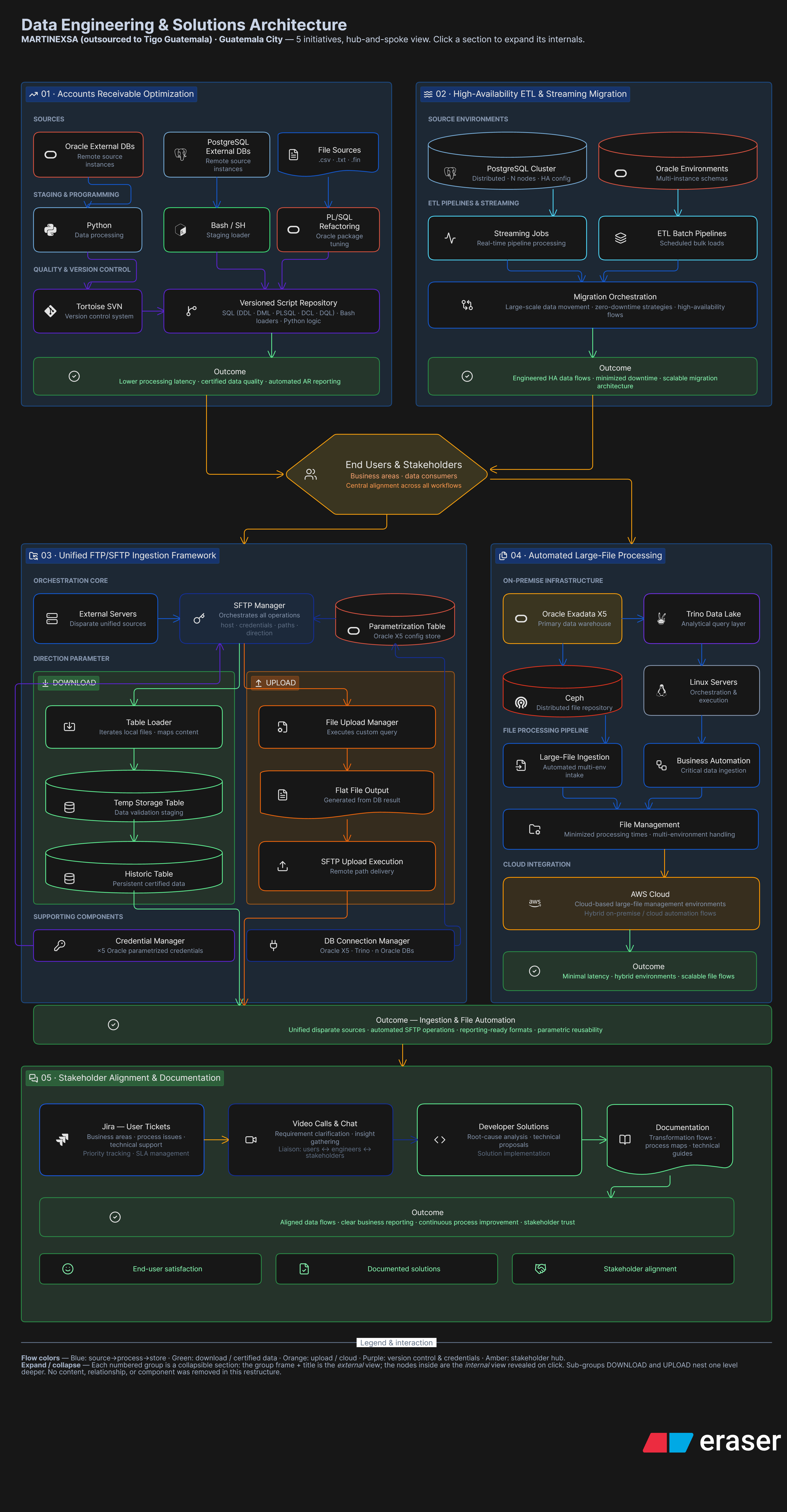Image resolution: width=787 pixels, height=1512 pixels.
Task: Click the stacked layers icon in ETL Batch Pipelines
Action: click(621, 238)
